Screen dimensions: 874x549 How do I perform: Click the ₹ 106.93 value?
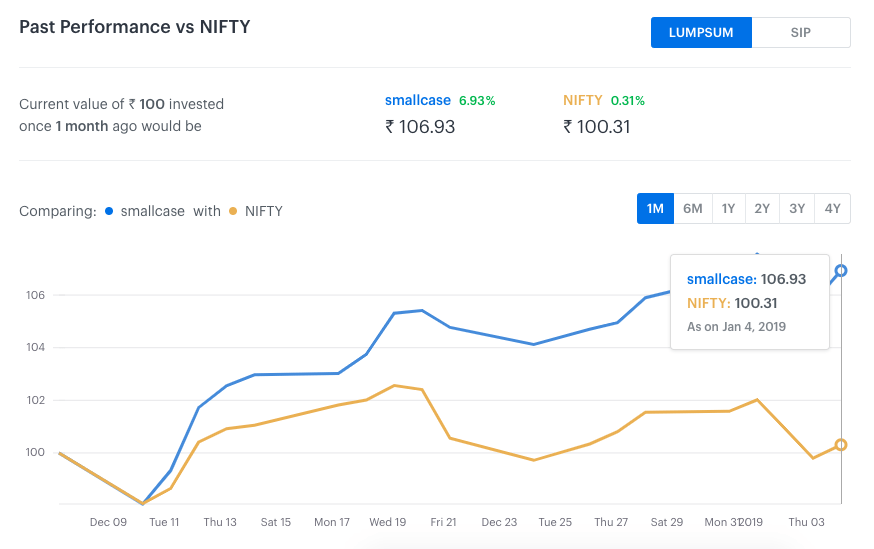pos(420,127)
